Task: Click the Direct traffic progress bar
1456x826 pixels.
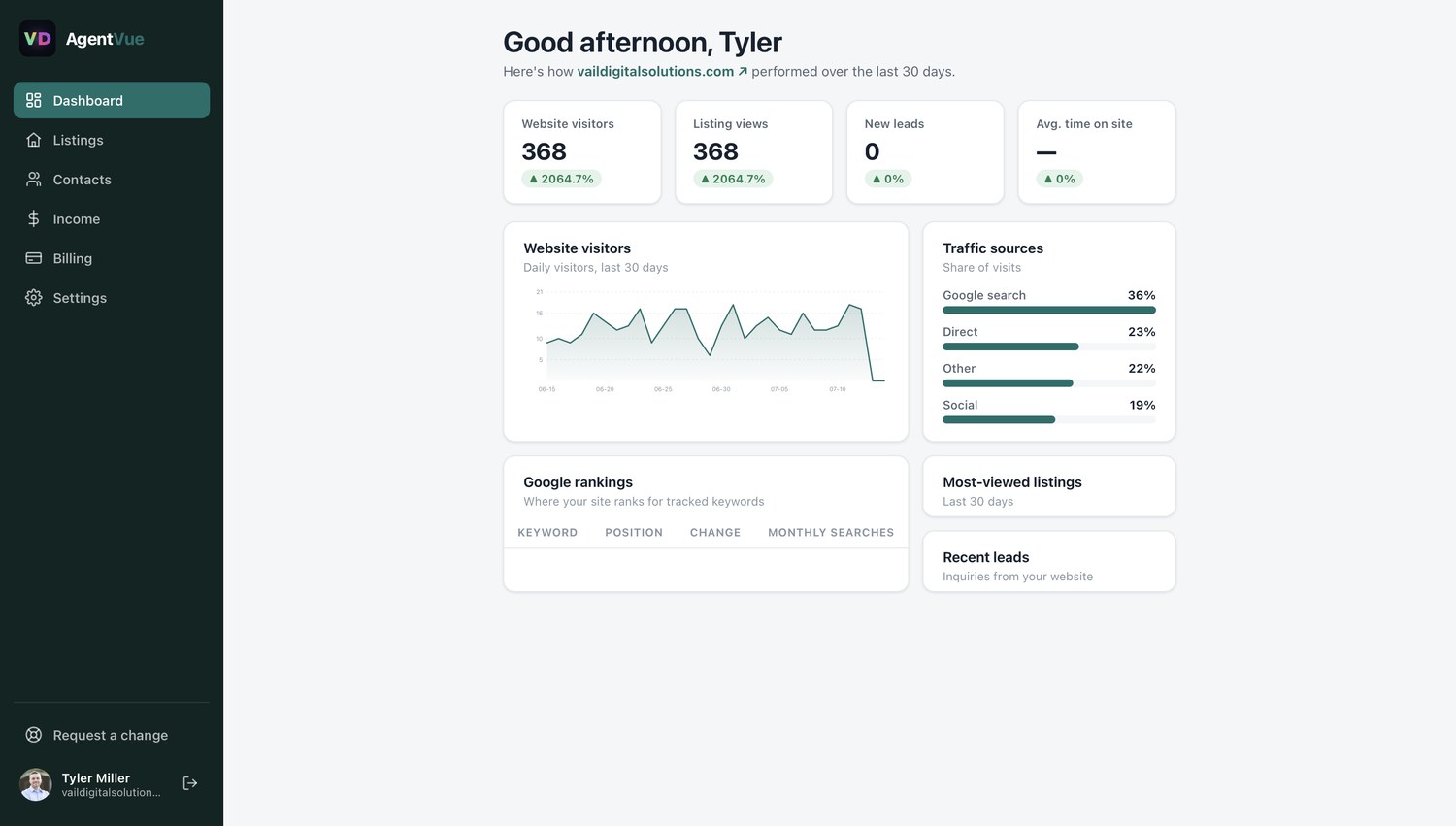Action: coord(1049,347)
